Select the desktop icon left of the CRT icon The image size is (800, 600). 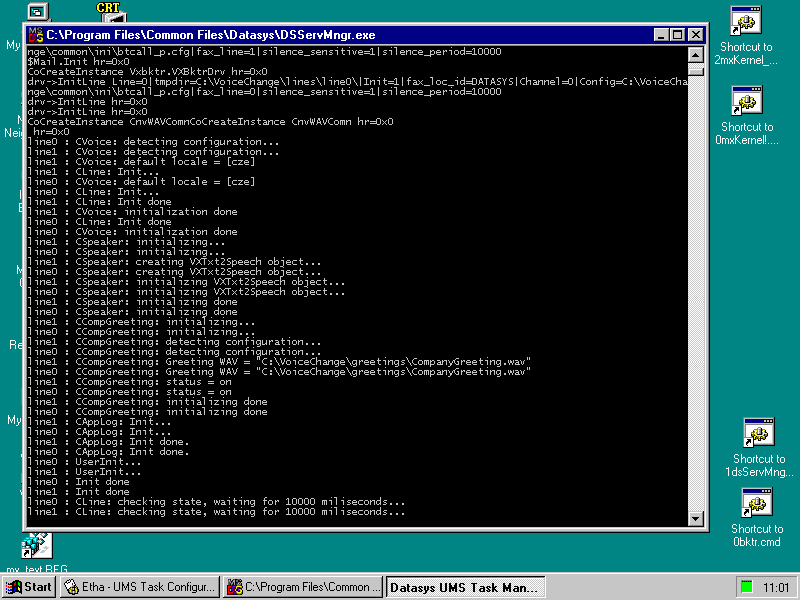(x=37, y=12)
